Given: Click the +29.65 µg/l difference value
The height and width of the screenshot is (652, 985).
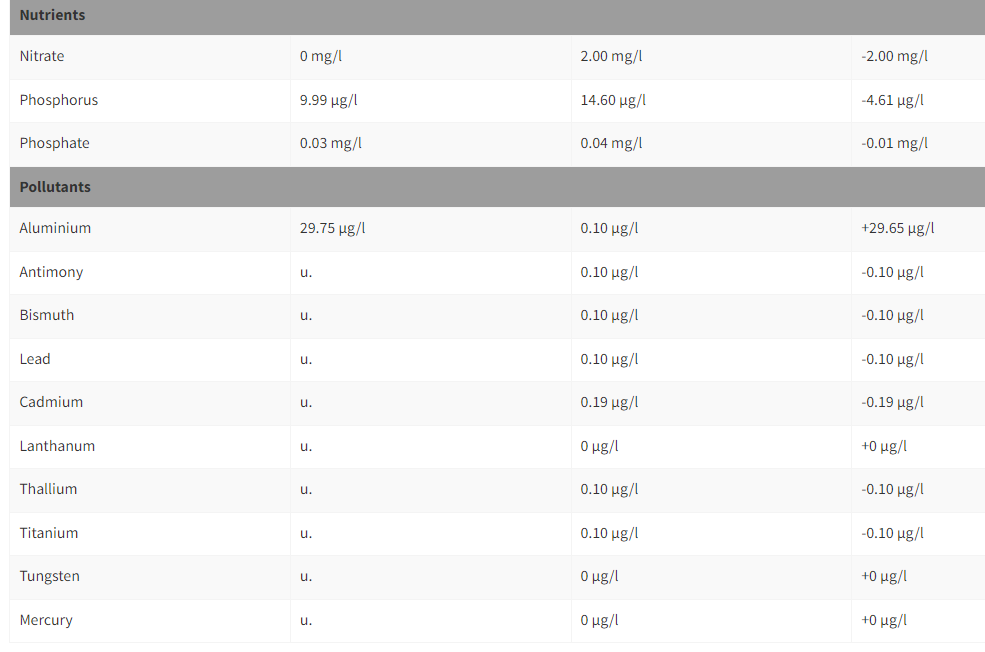Looking at the screenshot, I should [x=897, y=228].
